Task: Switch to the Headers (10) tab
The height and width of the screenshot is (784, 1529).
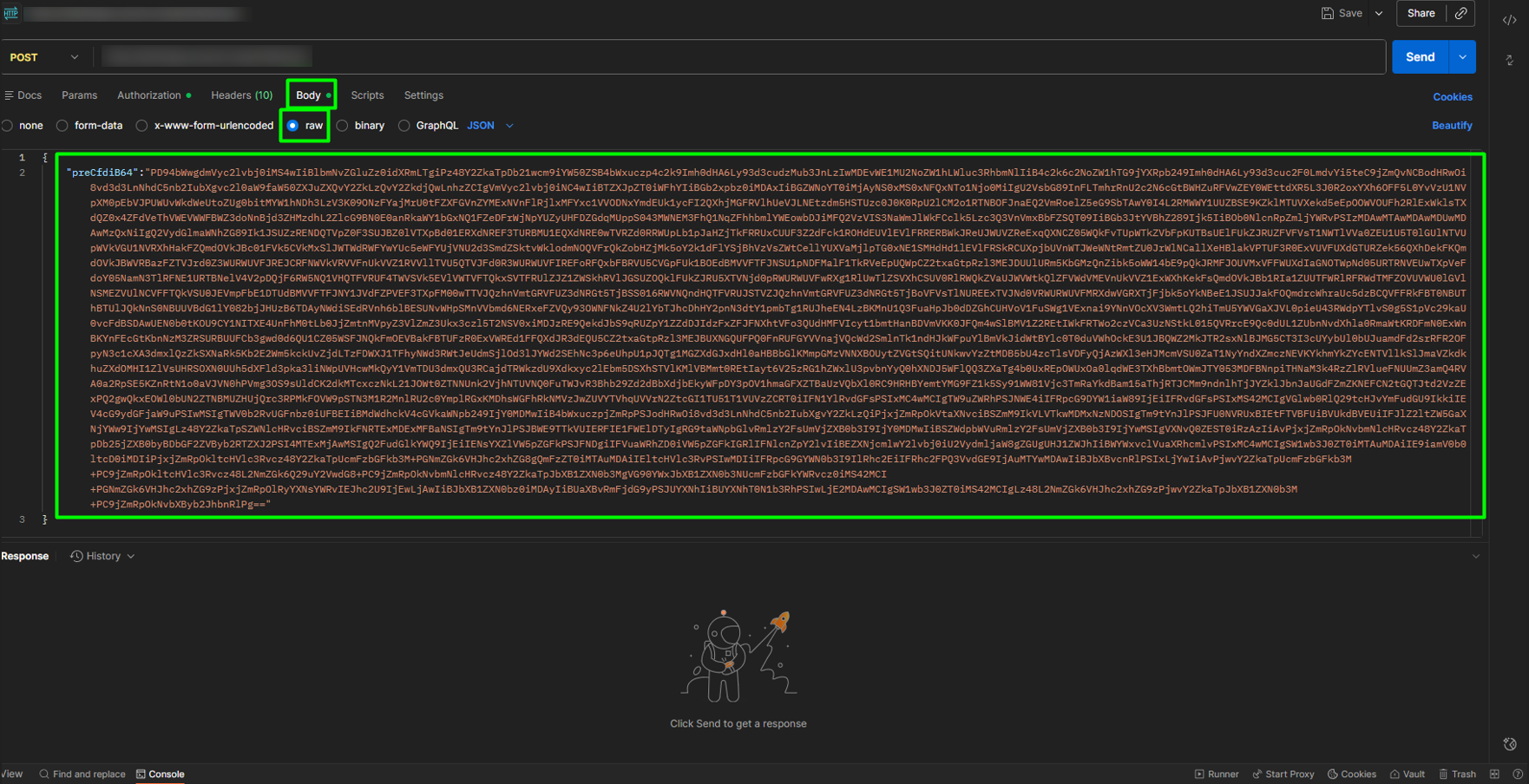Action: point(241,95)
